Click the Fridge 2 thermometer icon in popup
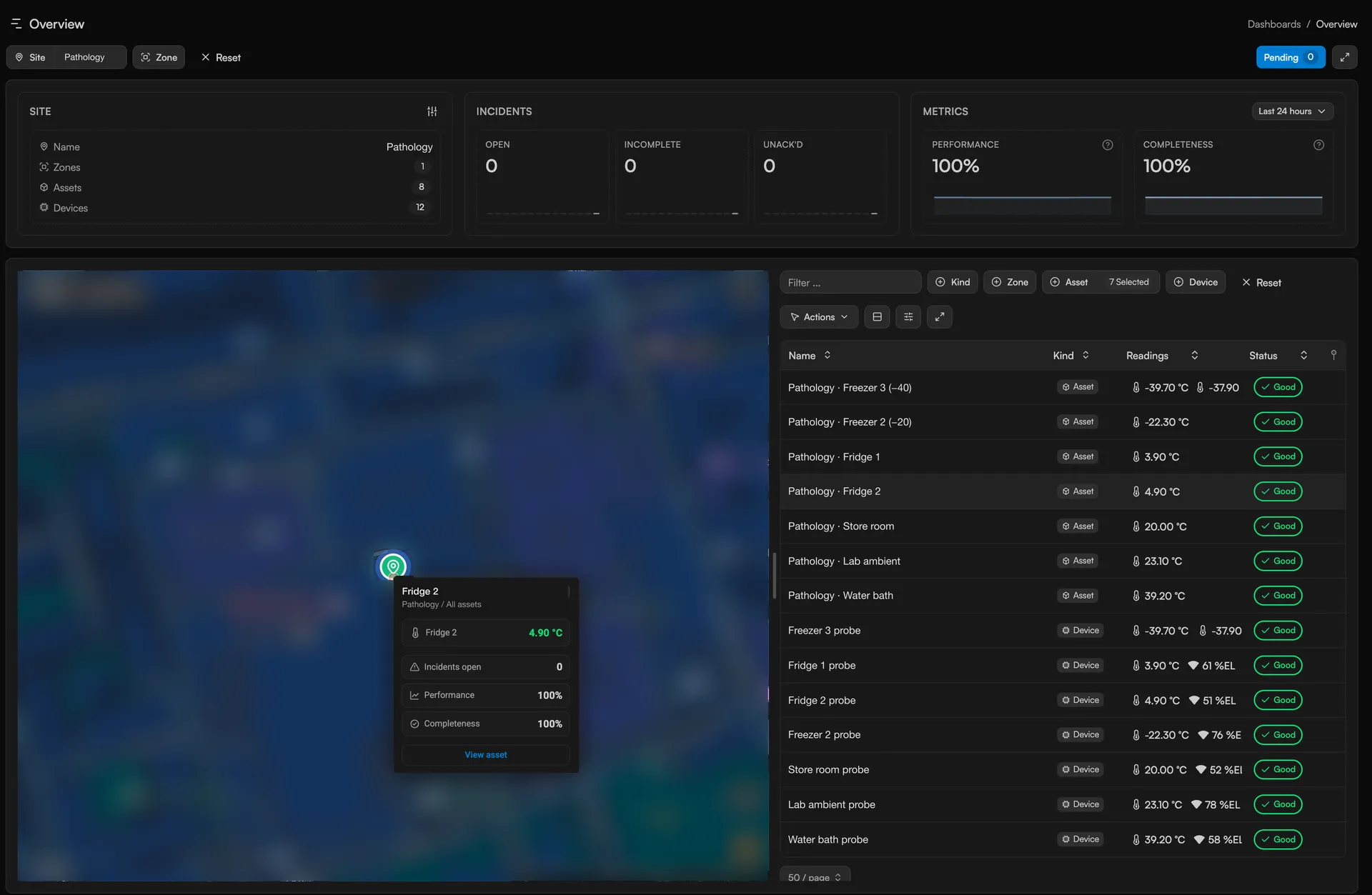This screenshot has height=895, width=1372. tap(415, 633)
